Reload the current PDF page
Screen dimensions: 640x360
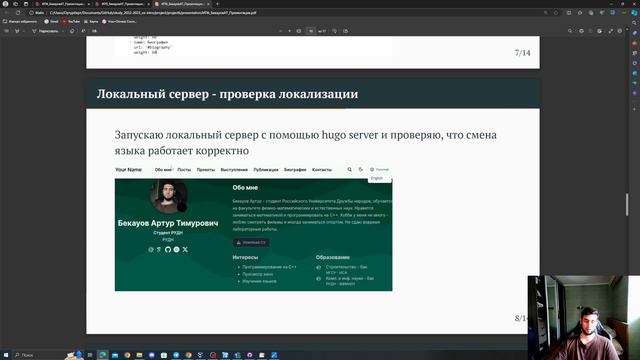click(x=18, y=13)
